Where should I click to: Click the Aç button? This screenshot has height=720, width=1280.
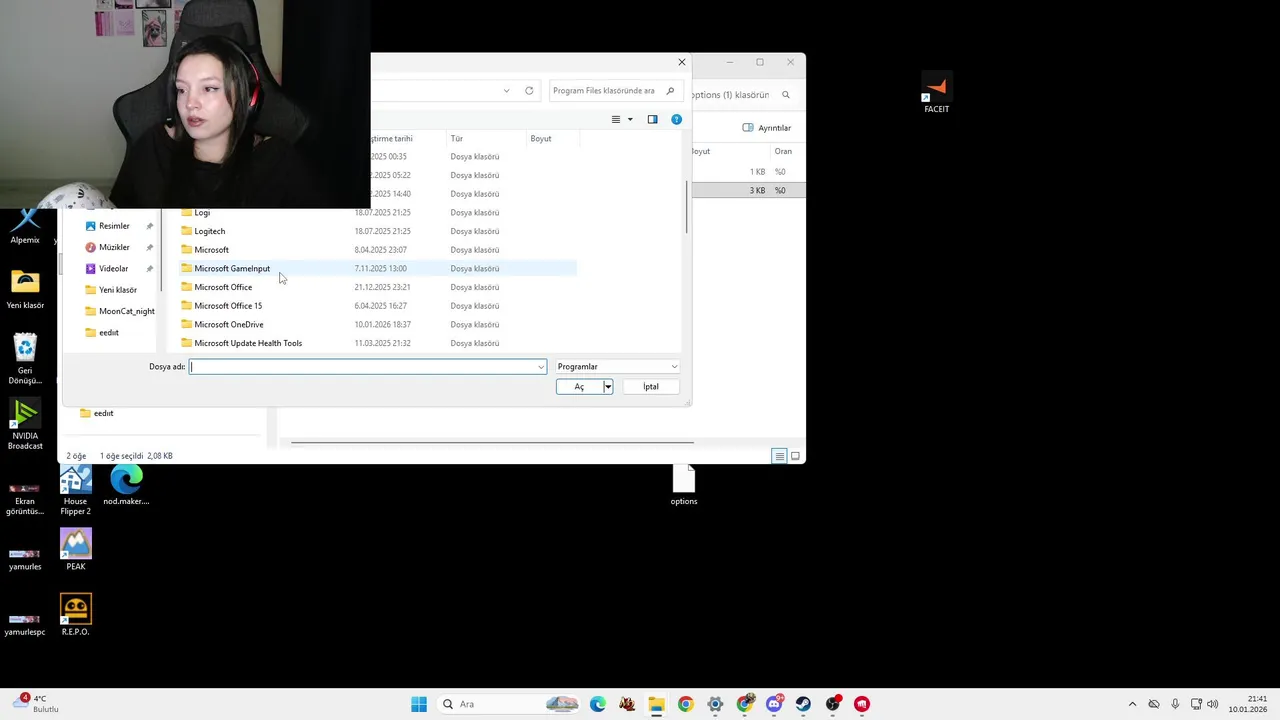click(579, 387)
